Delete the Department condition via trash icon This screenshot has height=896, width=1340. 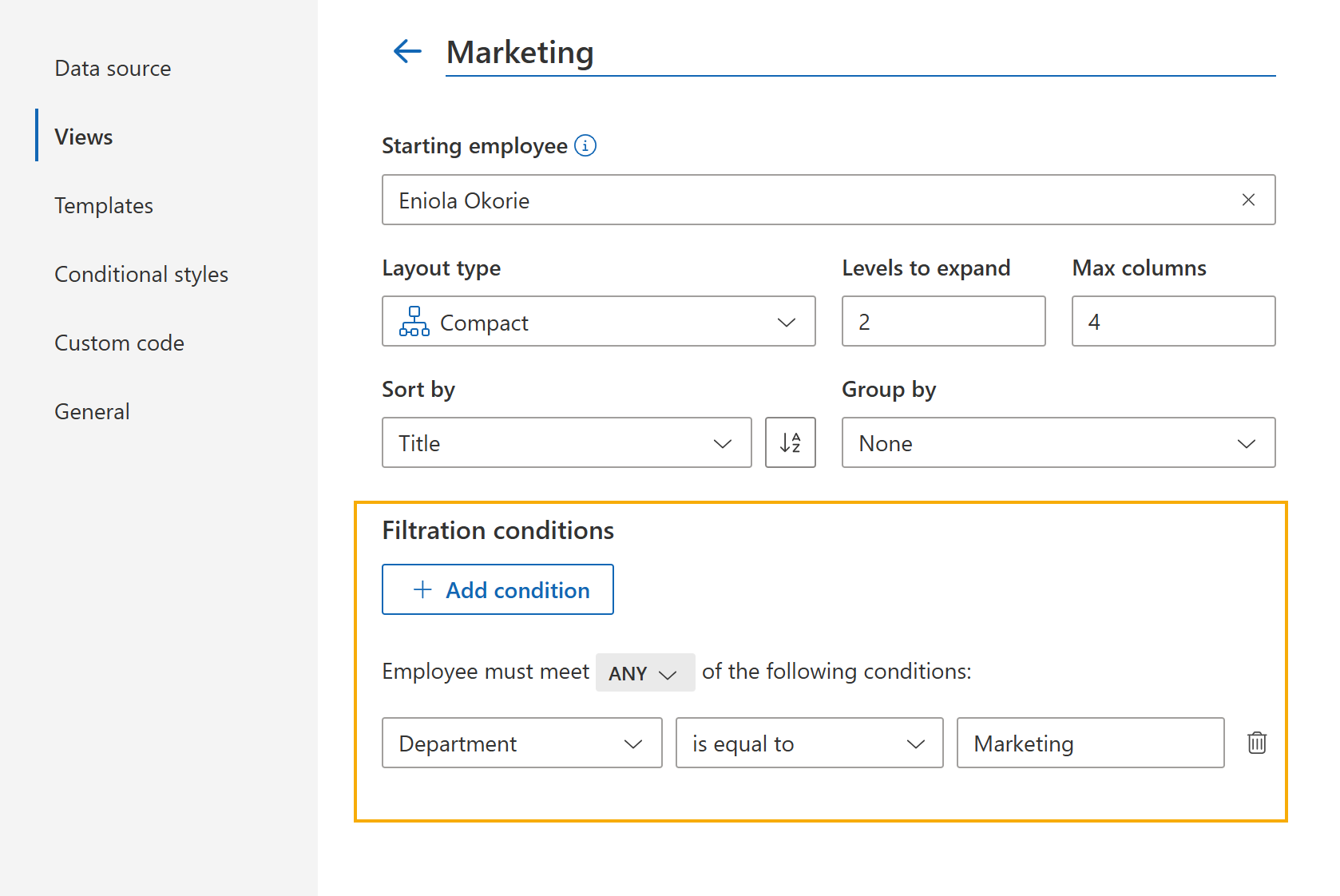pos(1257,743)
